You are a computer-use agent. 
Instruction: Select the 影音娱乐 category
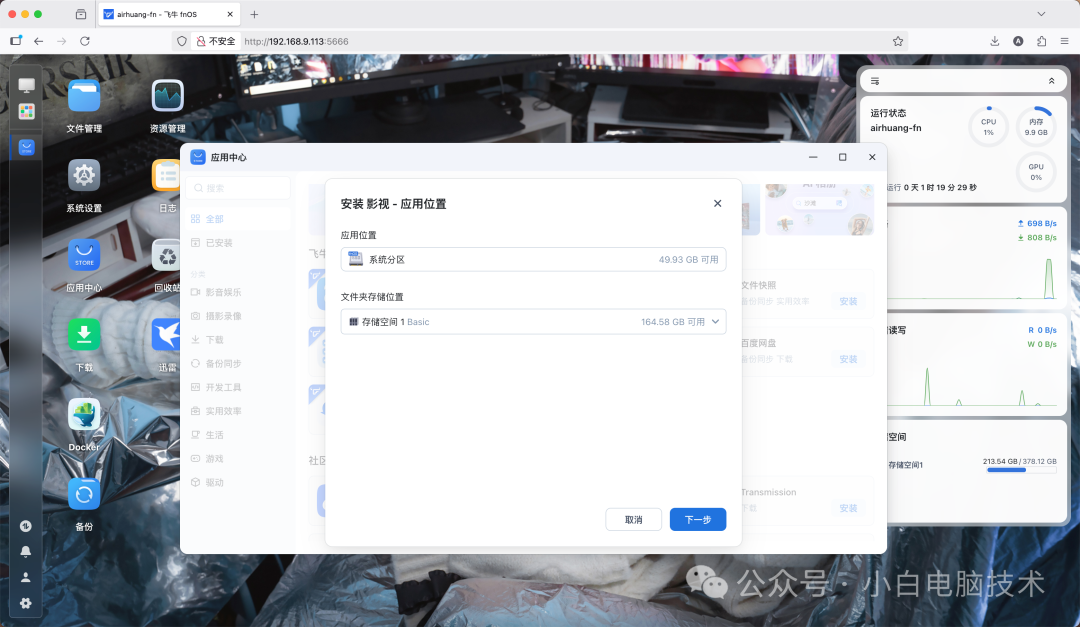tap(238, 292)
